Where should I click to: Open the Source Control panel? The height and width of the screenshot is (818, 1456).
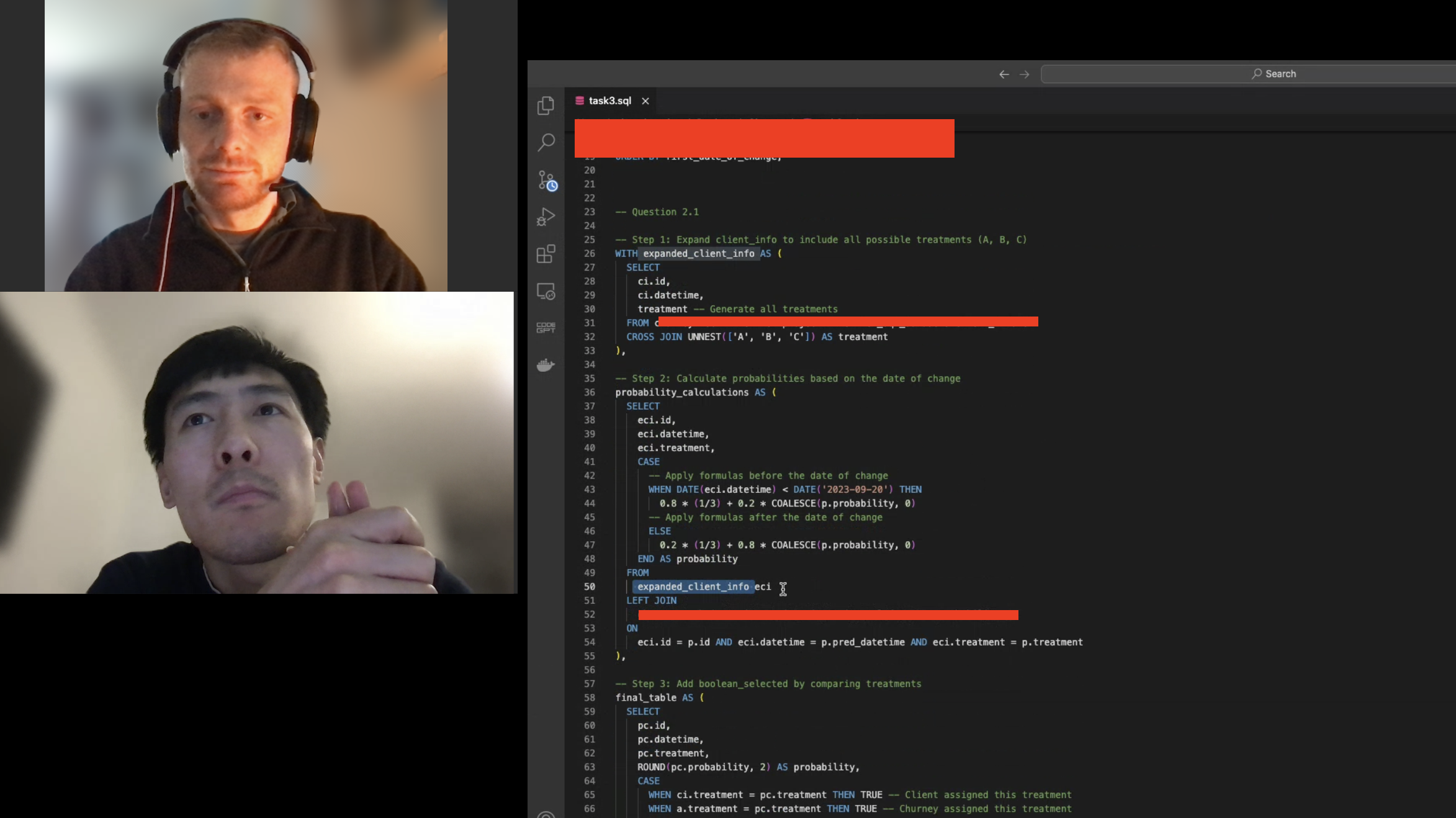(x=547, y=181)
